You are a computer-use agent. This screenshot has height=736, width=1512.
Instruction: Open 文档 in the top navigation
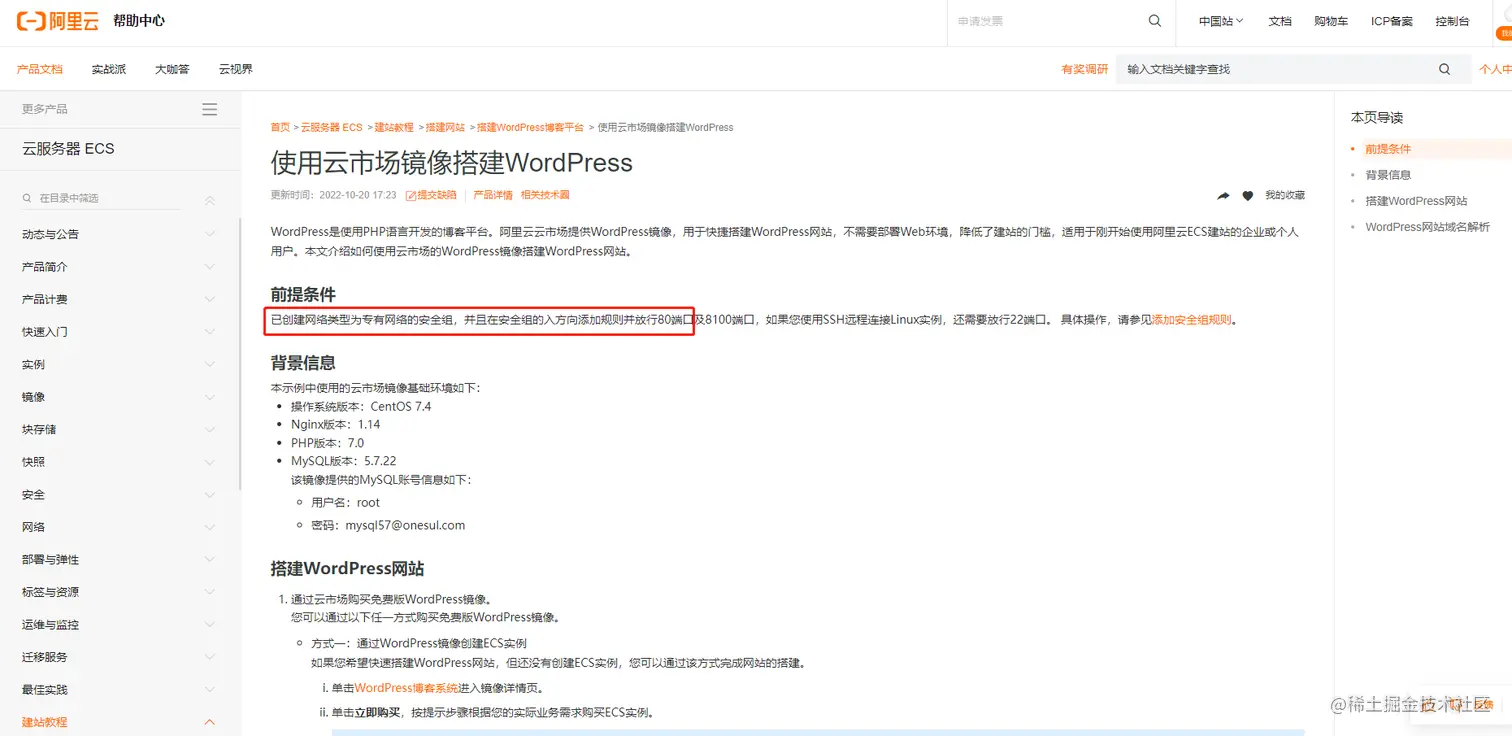point(1280,21)
